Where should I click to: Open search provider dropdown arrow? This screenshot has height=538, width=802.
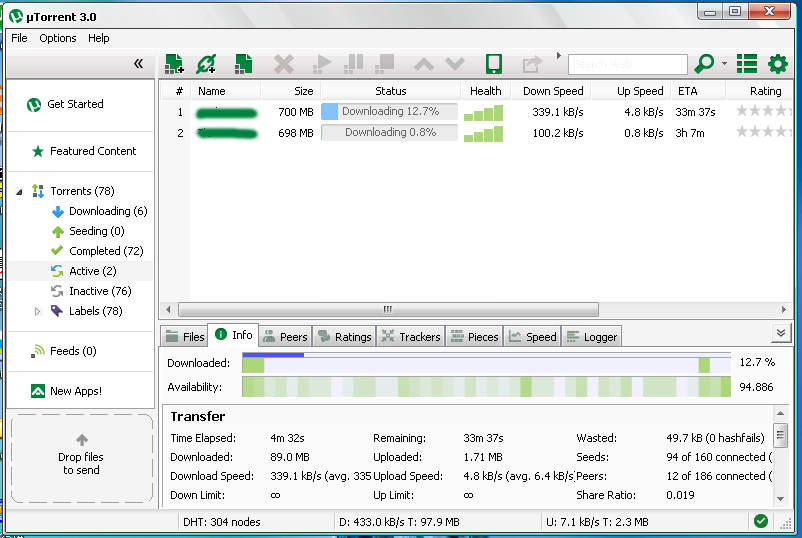point(724,64)
